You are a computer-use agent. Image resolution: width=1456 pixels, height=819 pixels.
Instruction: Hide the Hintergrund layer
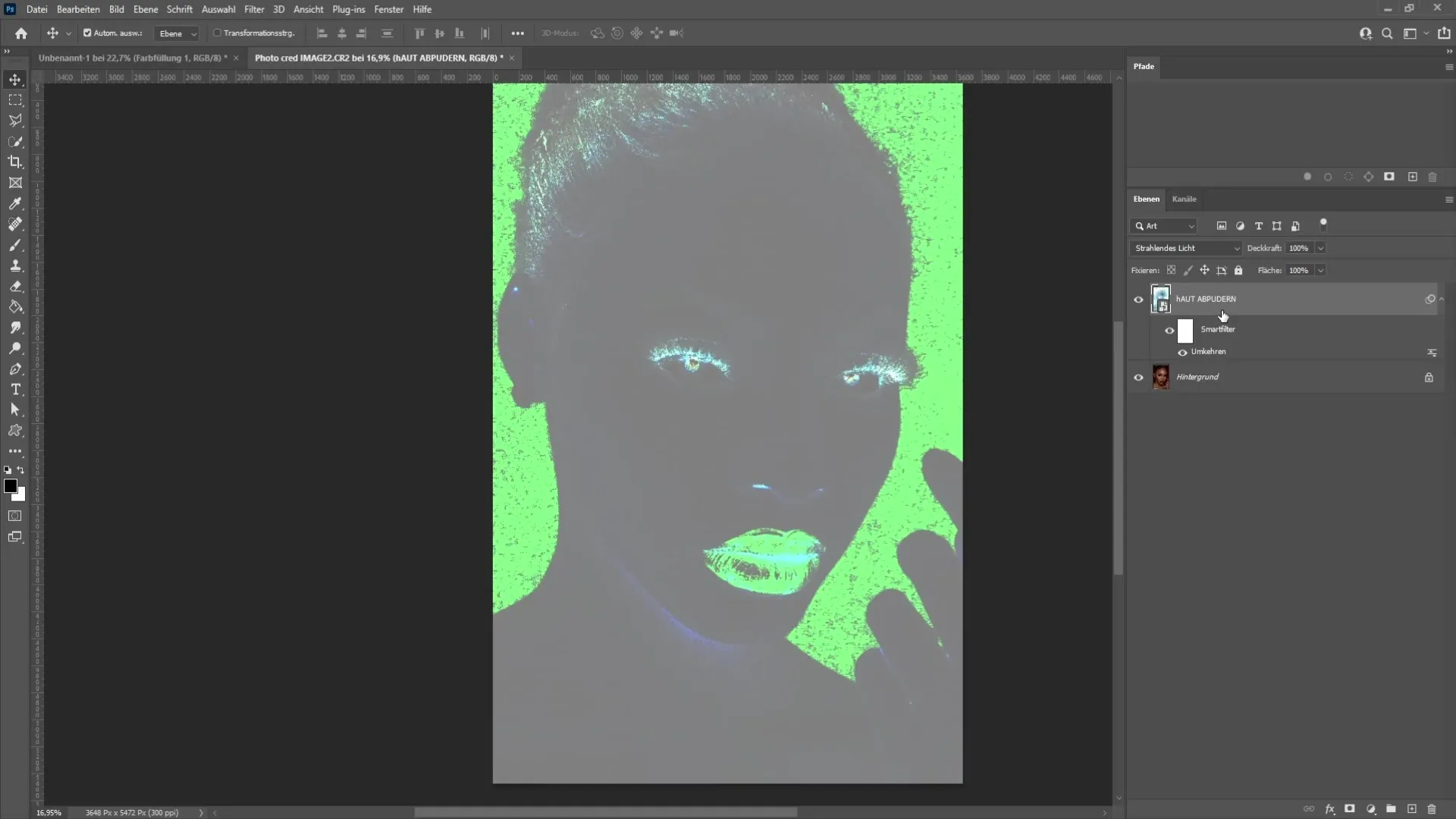(1138, 378)
